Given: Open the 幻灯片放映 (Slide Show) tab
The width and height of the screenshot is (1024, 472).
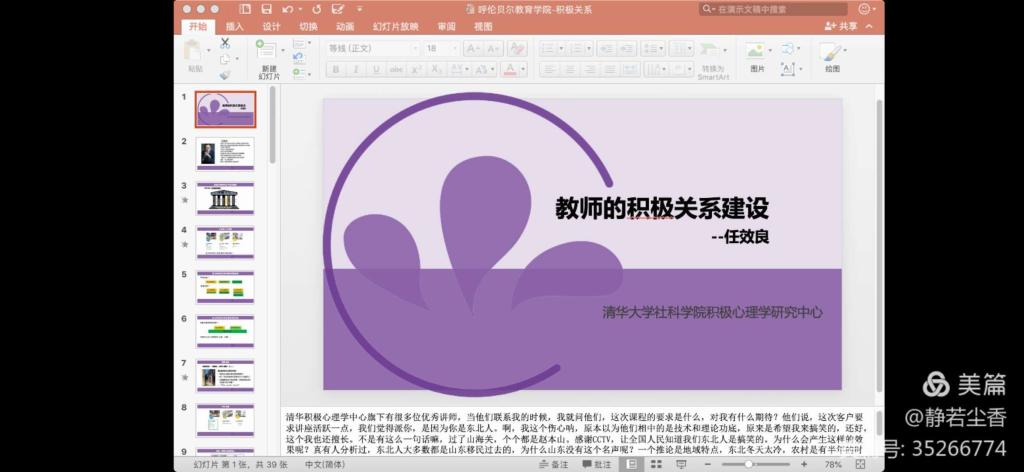Looking at the screenshot, I should (396, 26).
